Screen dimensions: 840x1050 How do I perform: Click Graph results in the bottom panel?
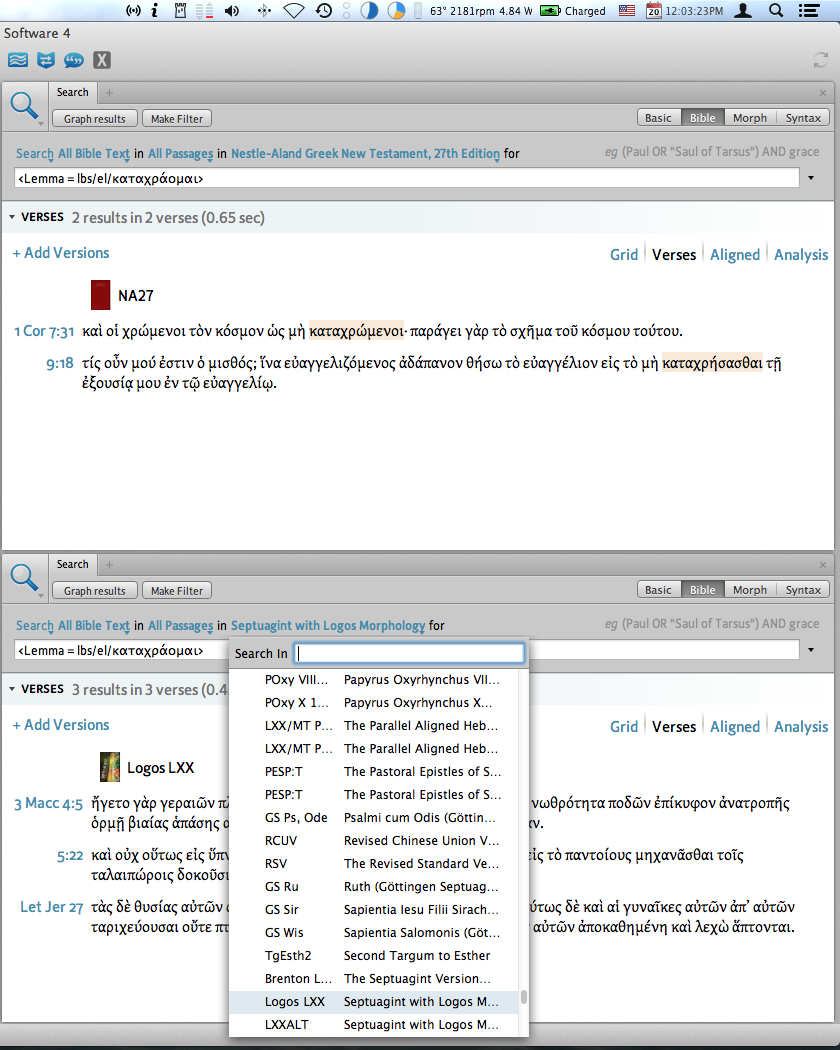tap(94, 591)
